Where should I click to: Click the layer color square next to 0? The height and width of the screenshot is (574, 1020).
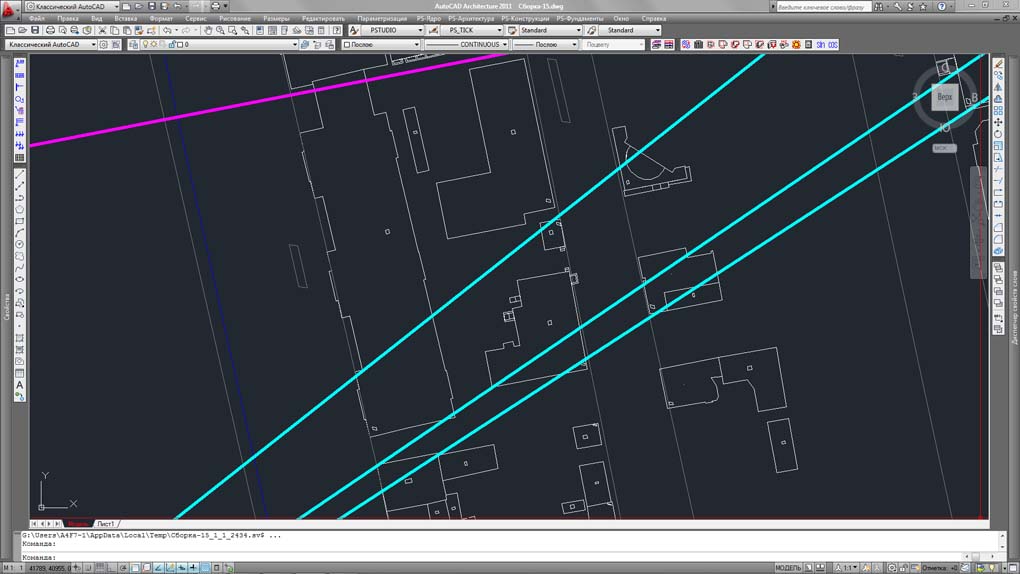tap(180, 45)
